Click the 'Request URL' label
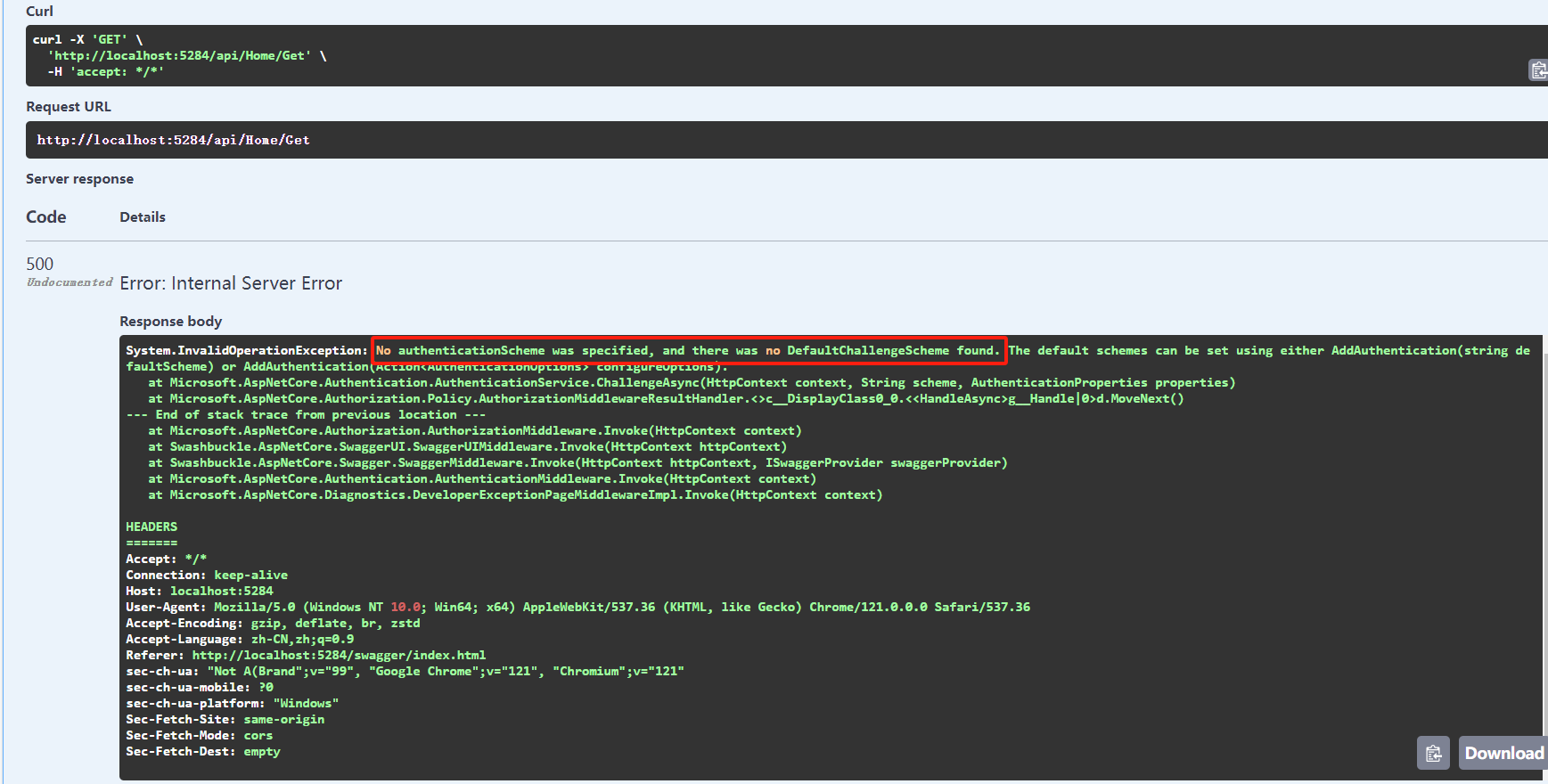This screenshot has height=784, width=1548. click(69, 106)
